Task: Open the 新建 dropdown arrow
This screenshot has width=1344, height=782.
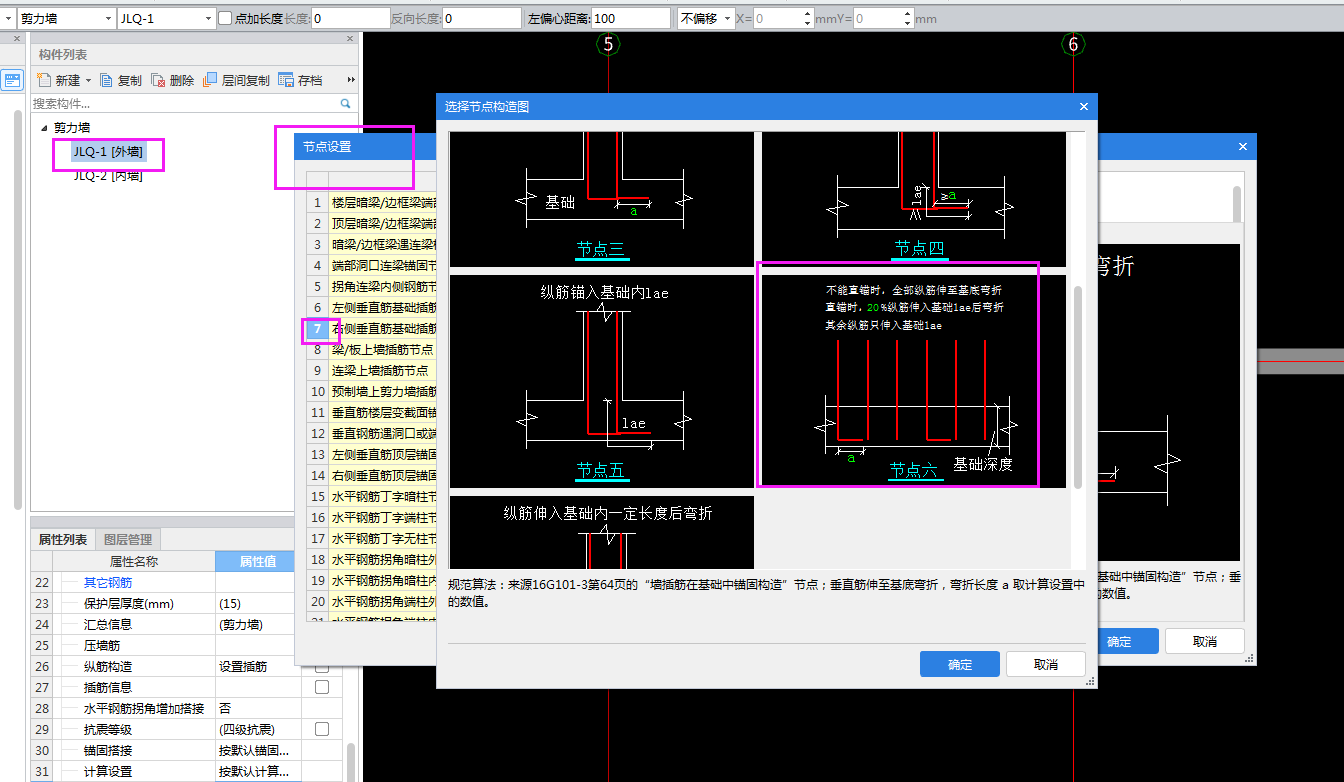Action: pos(88,80)
